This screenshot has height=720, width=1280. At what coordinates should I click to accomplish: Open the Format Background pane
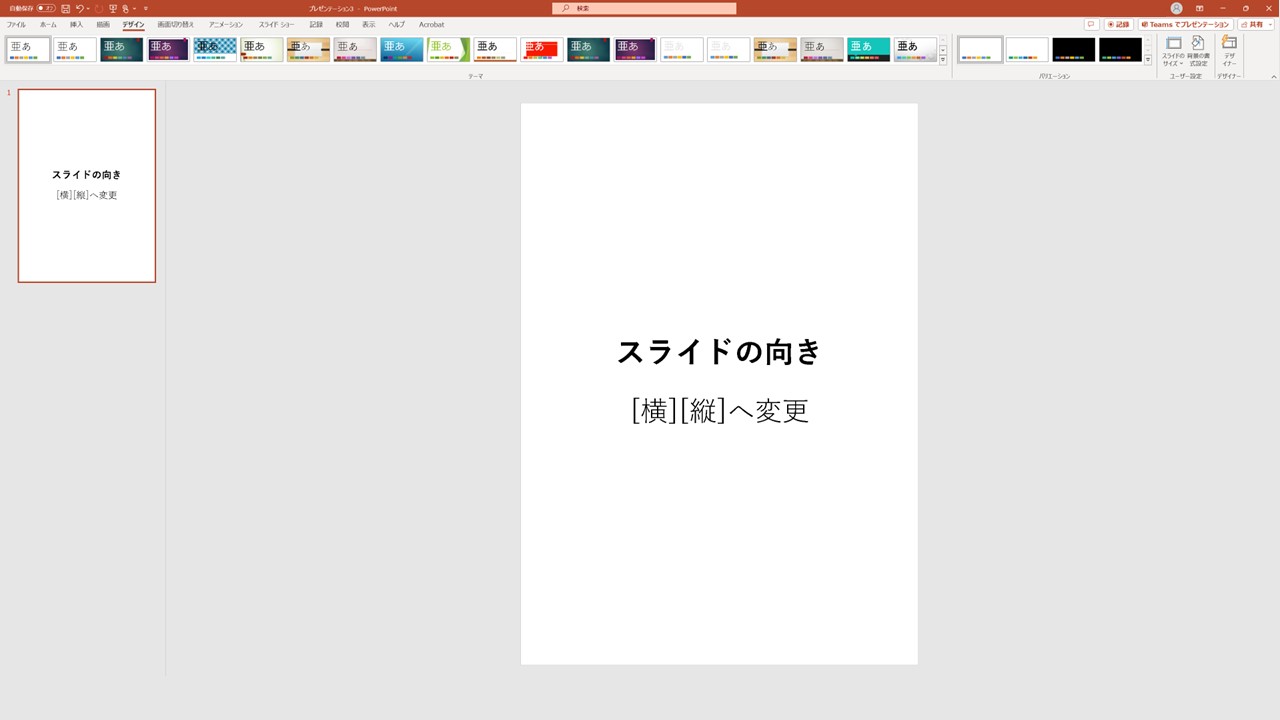(x=1197, y=50)
